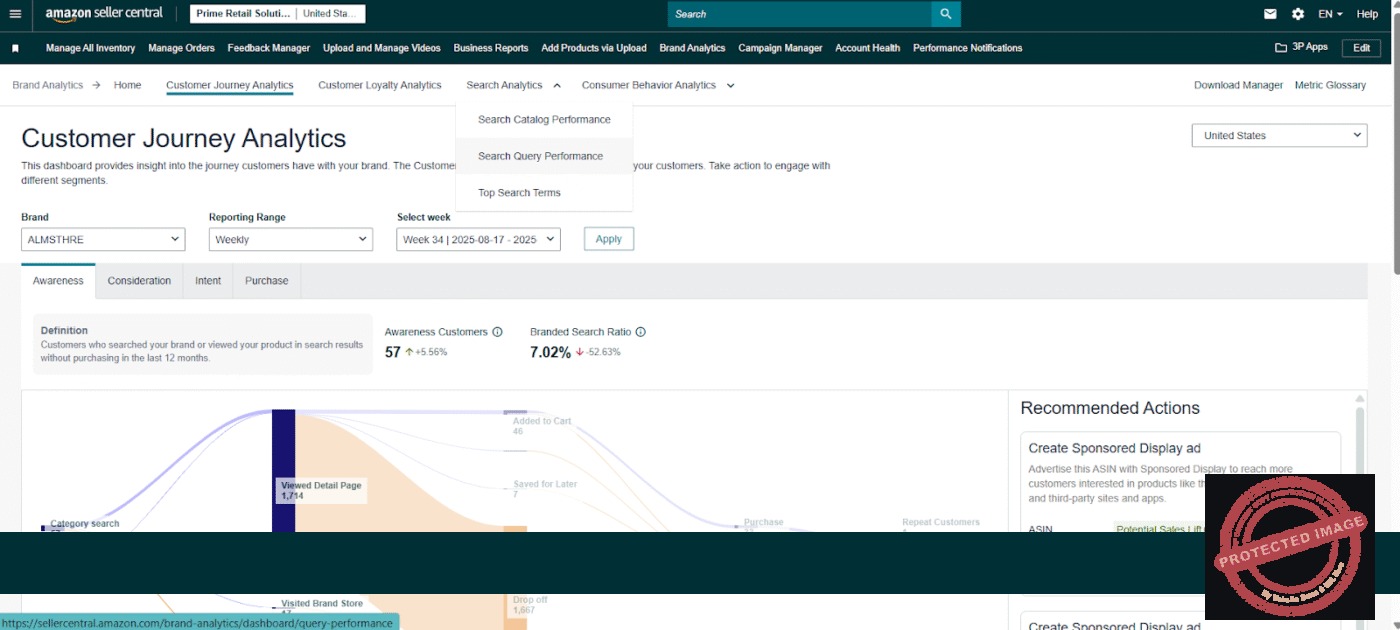Select Top Search Terms menu item

544,193
